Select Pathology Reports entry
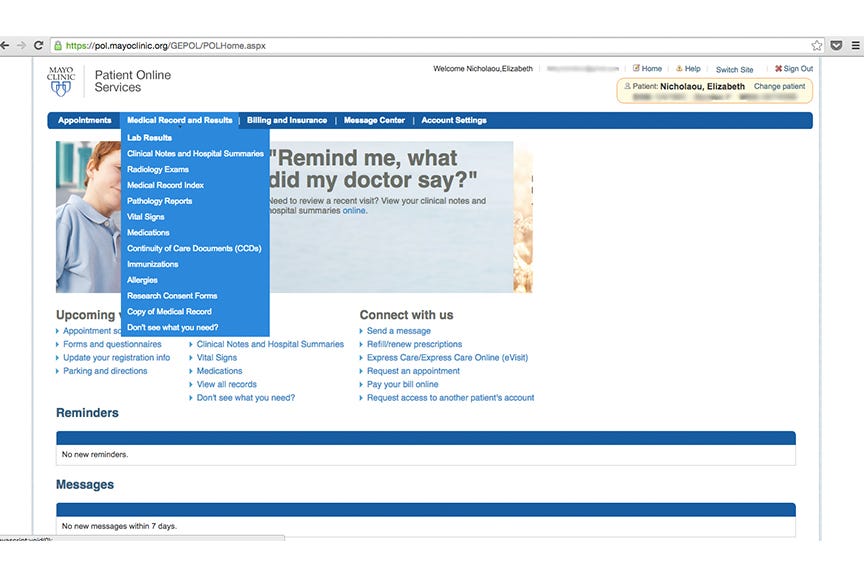The height and width of the screenshot is (576, 864). 160,201
